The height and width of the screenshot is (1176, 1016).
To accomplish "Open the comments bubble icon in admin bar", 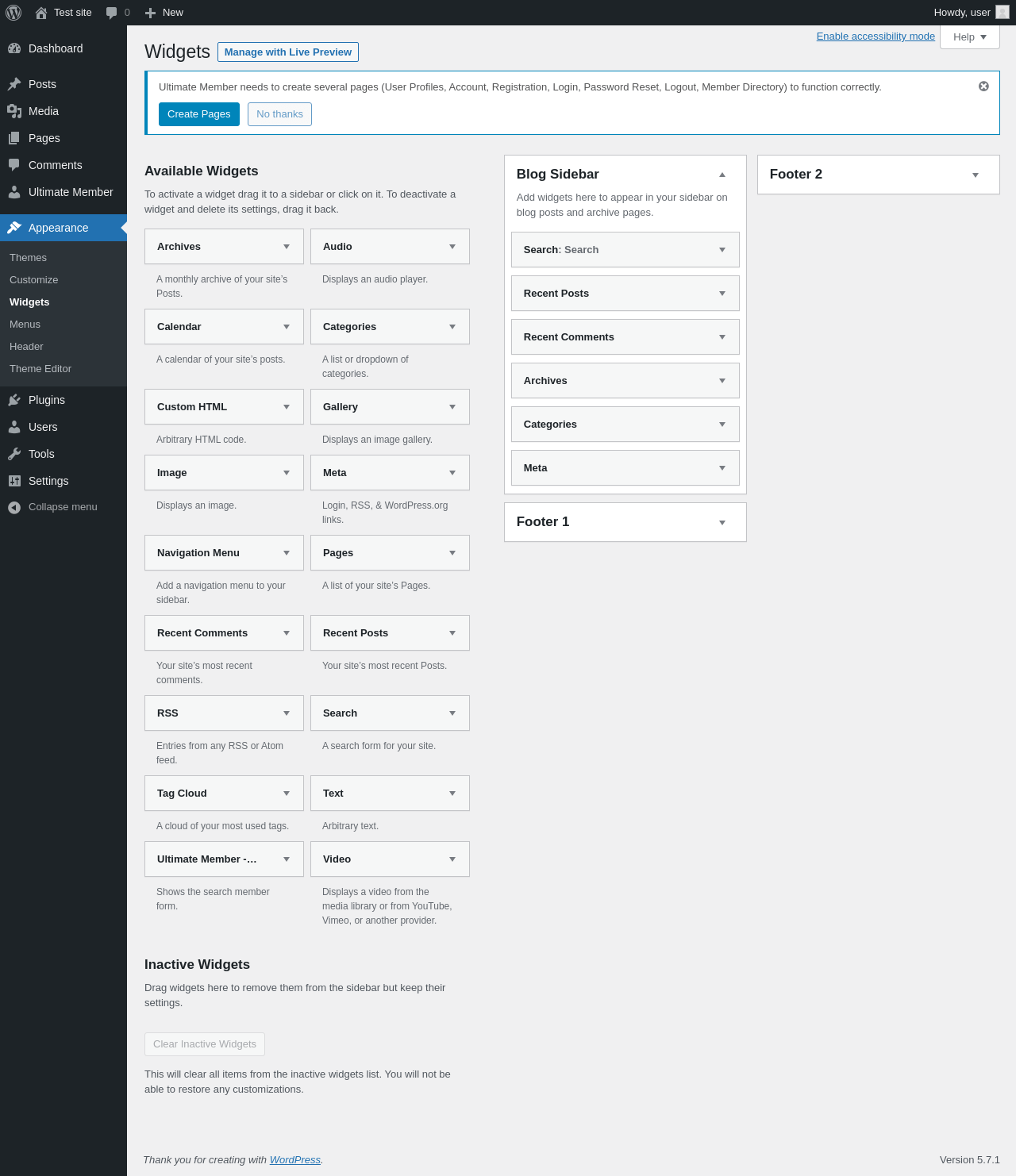I will pyautogui.click(x=112, y=13).
